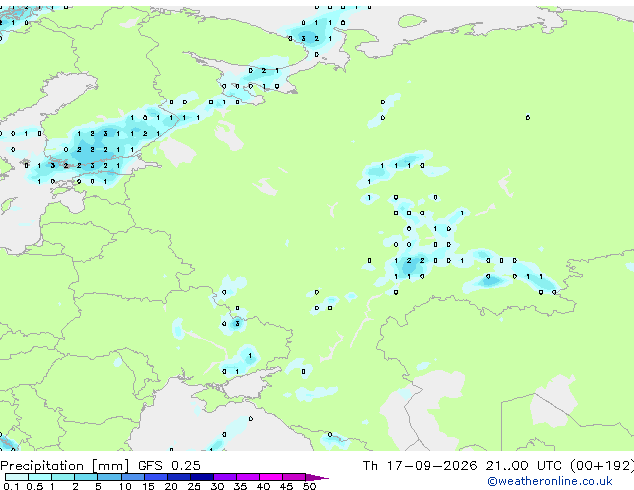Select the 35 mm legend color swatch
This screenshot has height=490, width=634.
(x=247, y=477)
